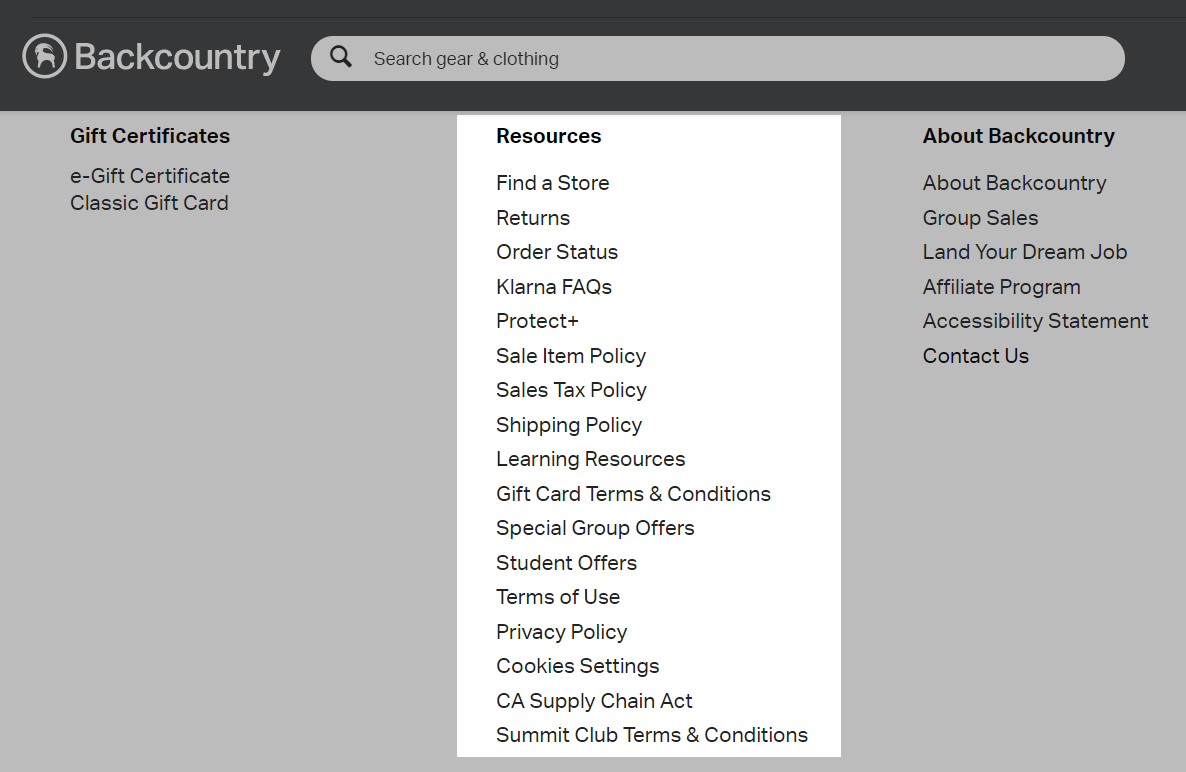Check Order Status link
Image resolution: width=1186 pixels, height=772 pixels.
pyautogui.click(x=557, y=252)
